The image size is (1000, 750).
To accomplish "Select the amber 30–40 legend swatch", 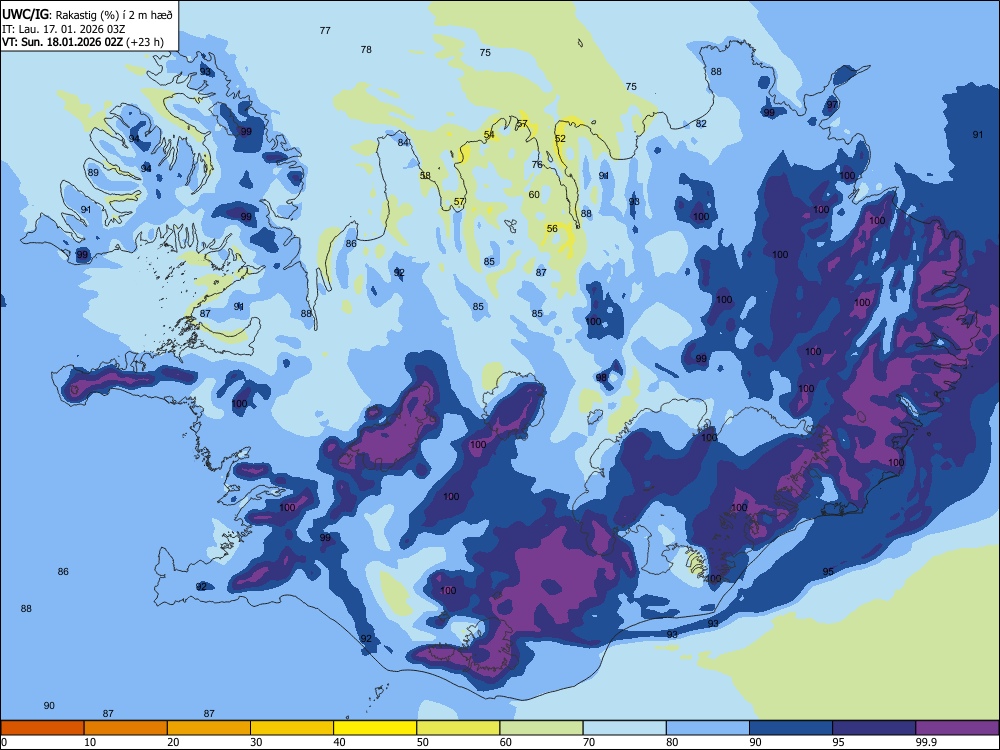I will point(292,728).
